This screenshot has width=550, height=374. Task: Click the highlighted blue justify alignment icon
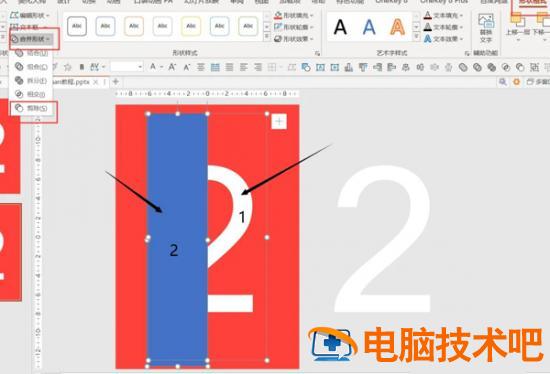pos(215,67)
